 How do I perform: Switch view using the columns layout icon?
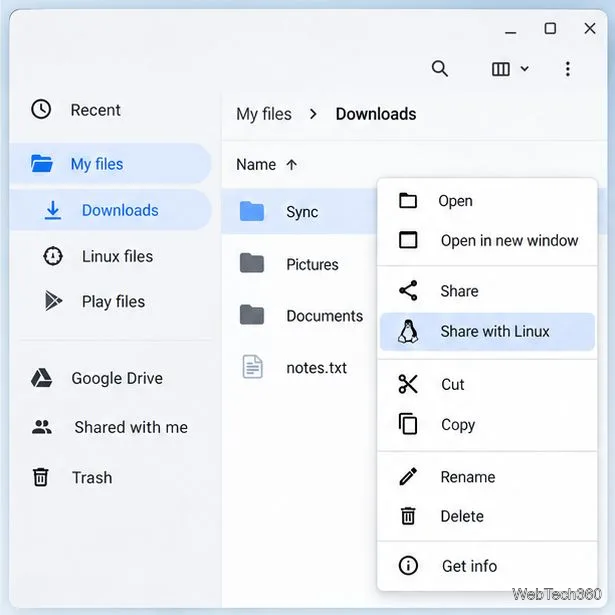[x=500, y=69]
